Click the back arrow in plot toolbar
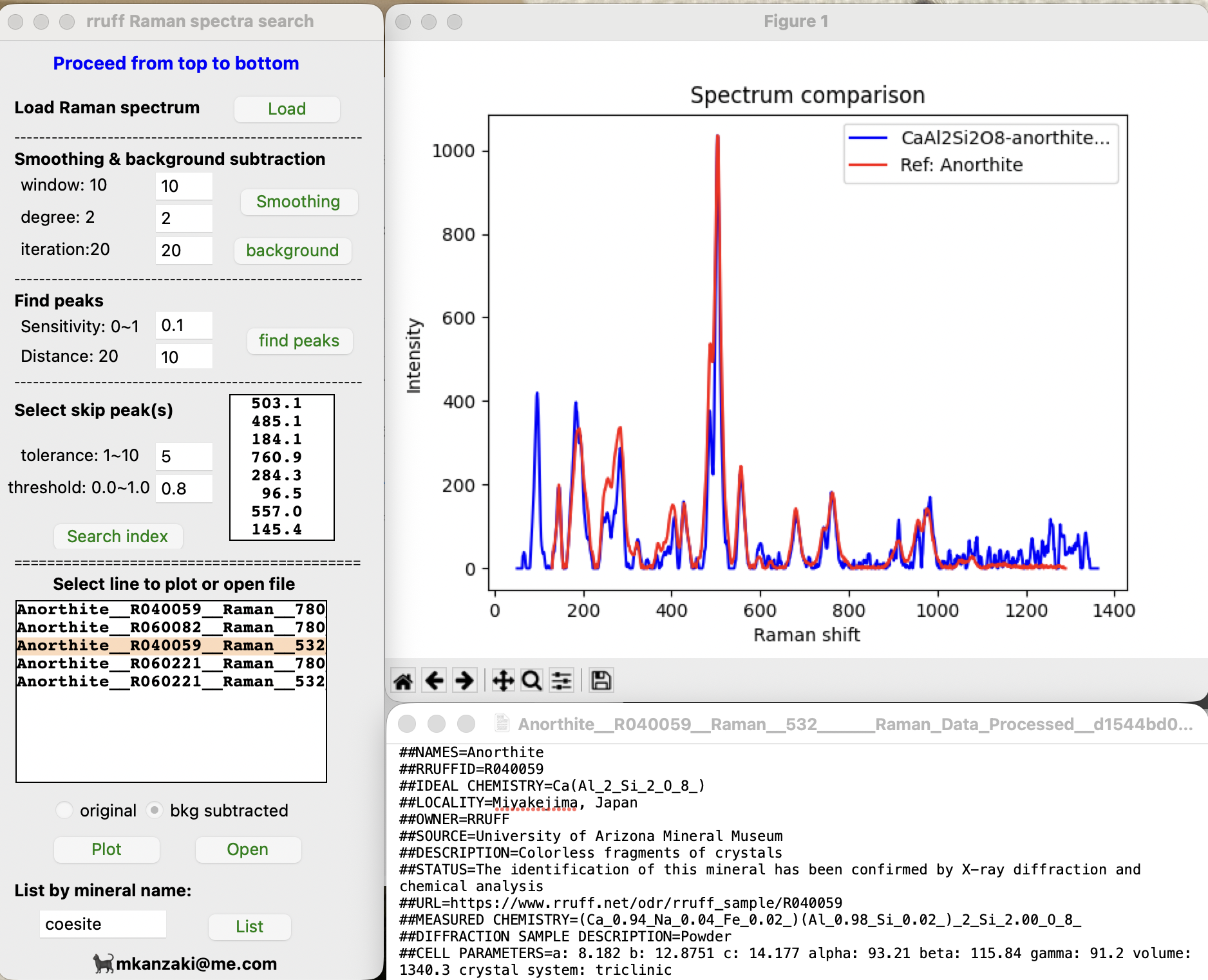This screenshot has height=980, width=1208. point(435,681)
